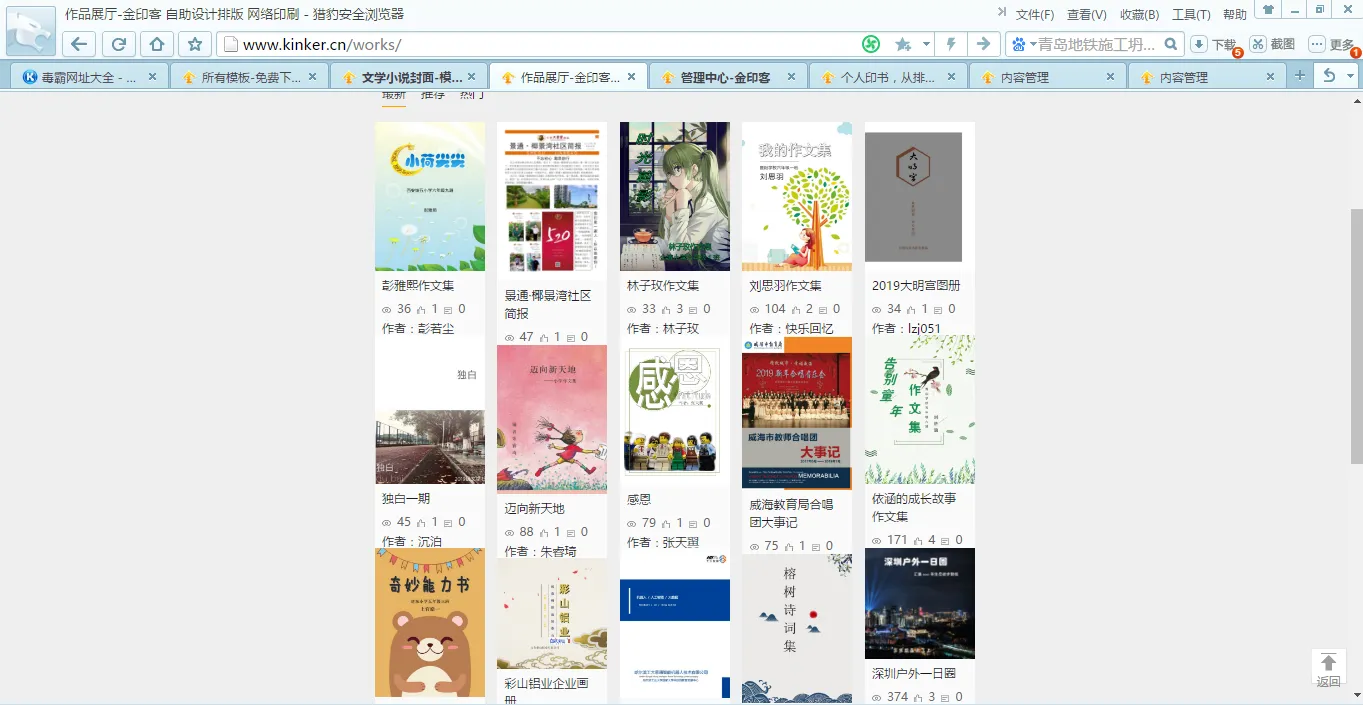Click the screenshot (截图) scissors tool
Viewport: 1363px width, 705px height.
(x=1272, y=44)
